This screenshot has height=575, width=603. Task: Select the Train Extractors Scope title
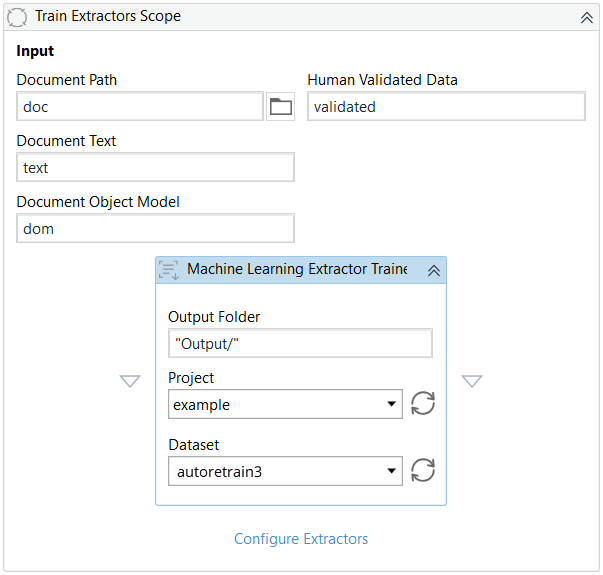pos(107,17)
